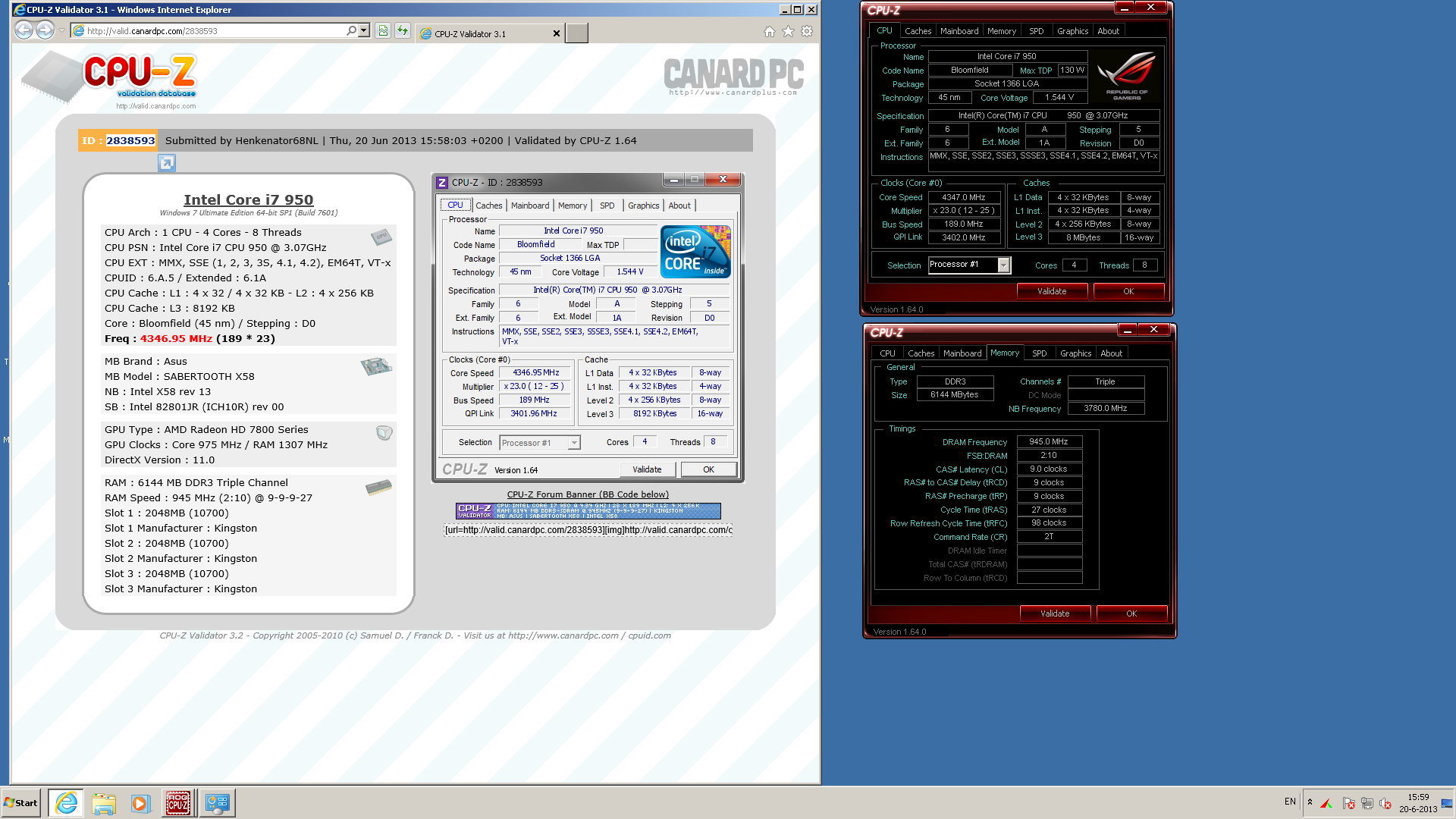Click ROG CPU-Z taskbar icon
Image resolution: width=1456 pixels, height=819 pixels.
[x=178, y=802]
